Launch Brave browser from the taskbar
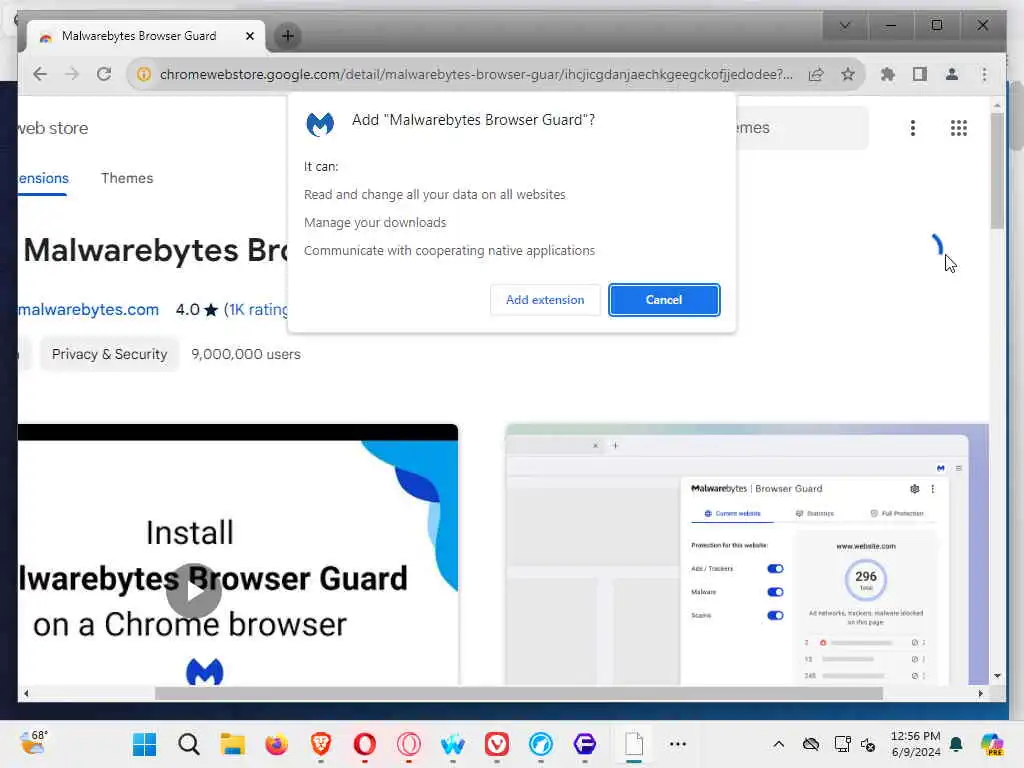This screenshot has width=1024, height=768. (x=321, y=744)
